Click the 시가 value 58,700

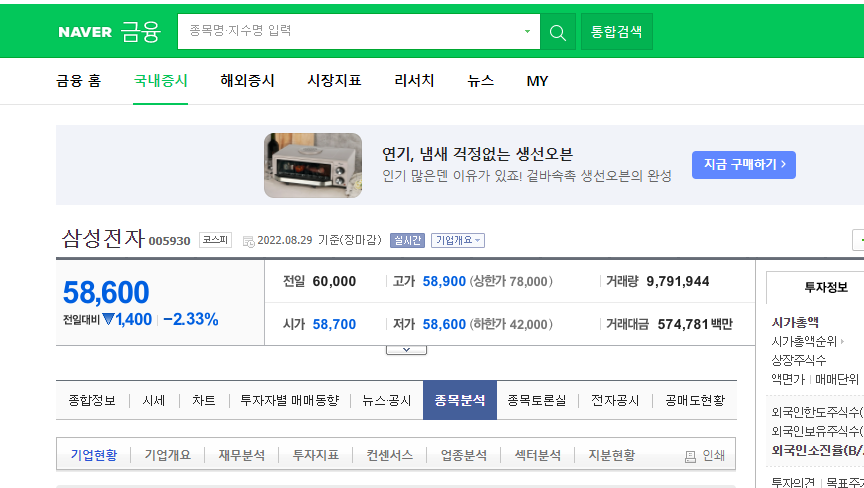click(334, 324)
